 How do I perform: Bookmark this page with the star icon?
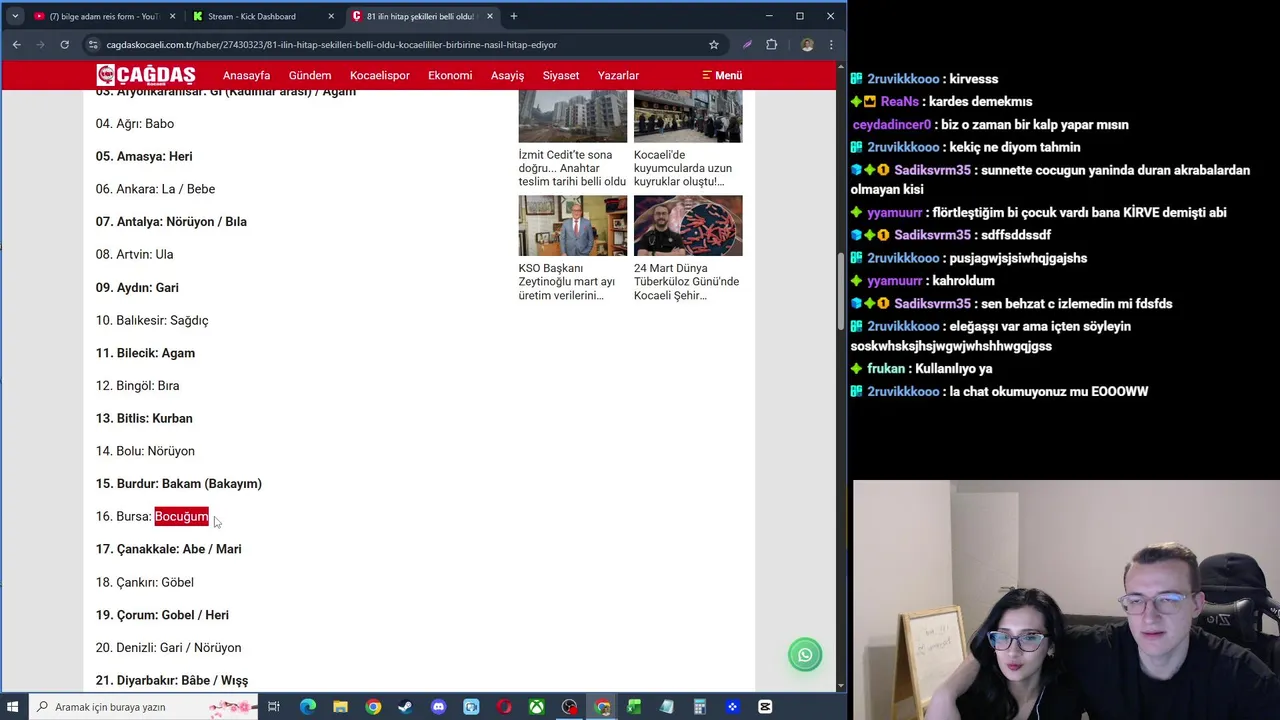click(713, 44)
